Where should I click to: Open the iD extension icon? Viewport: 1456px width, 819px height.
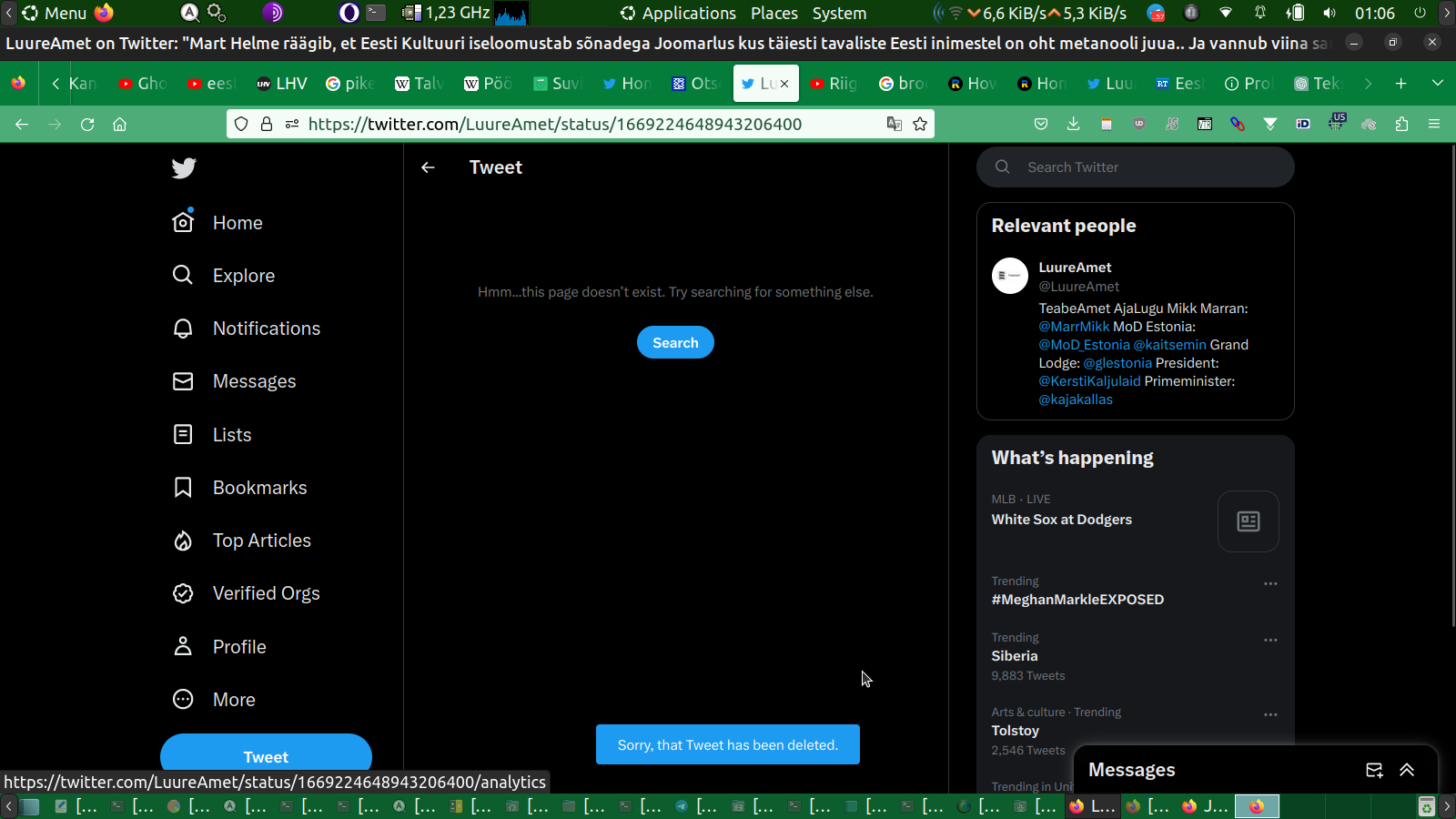(x=1303, y=124)
